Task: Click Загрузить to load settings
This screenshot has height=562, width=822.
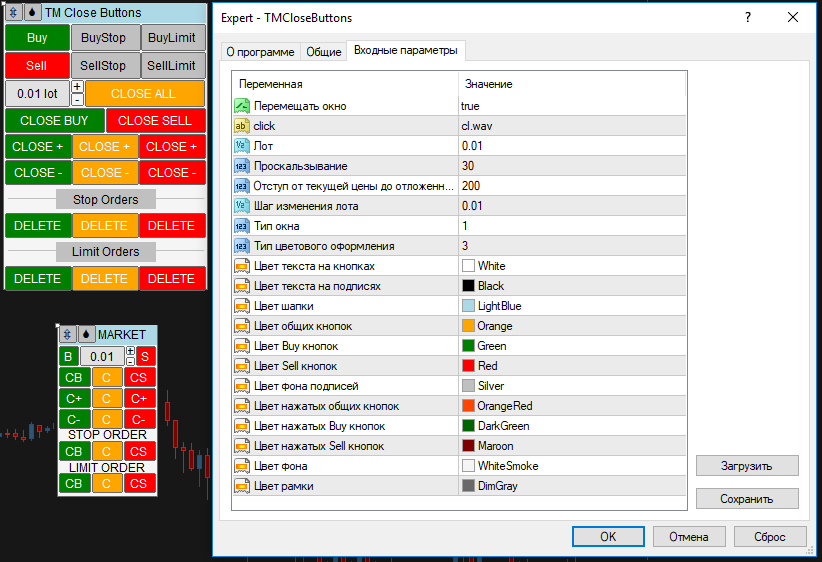Action: point(747,466)
